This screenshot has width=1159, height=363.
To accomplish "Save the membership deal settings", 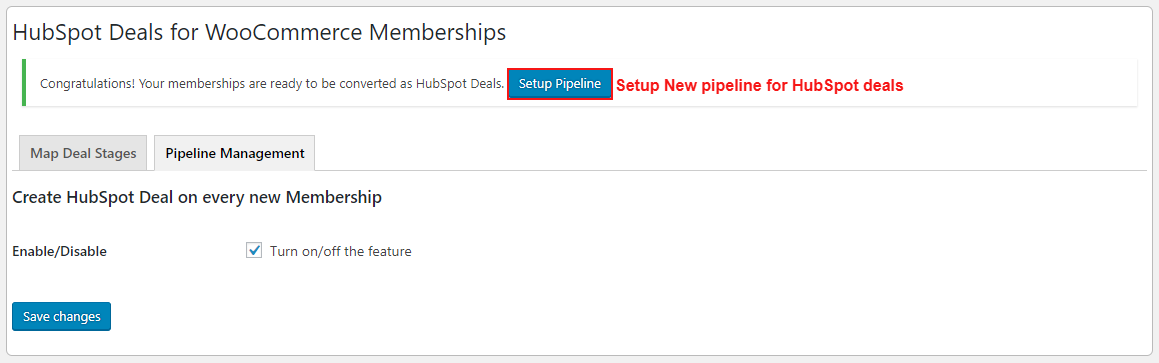I will click(x=61, y=316).
